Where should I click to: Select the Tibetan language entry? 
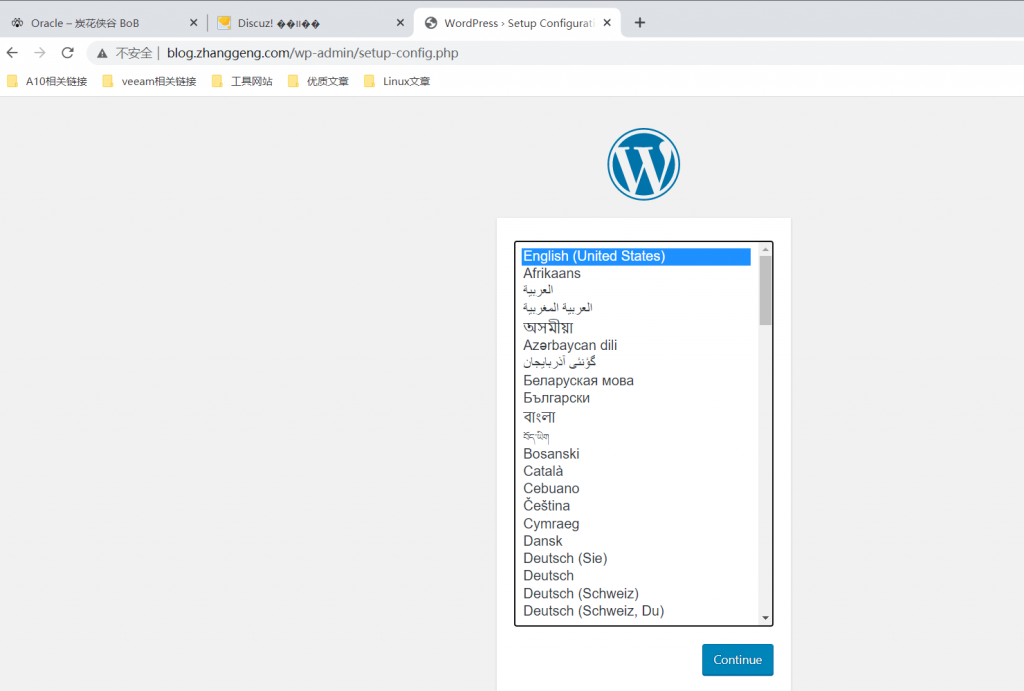tap(636, 436)
